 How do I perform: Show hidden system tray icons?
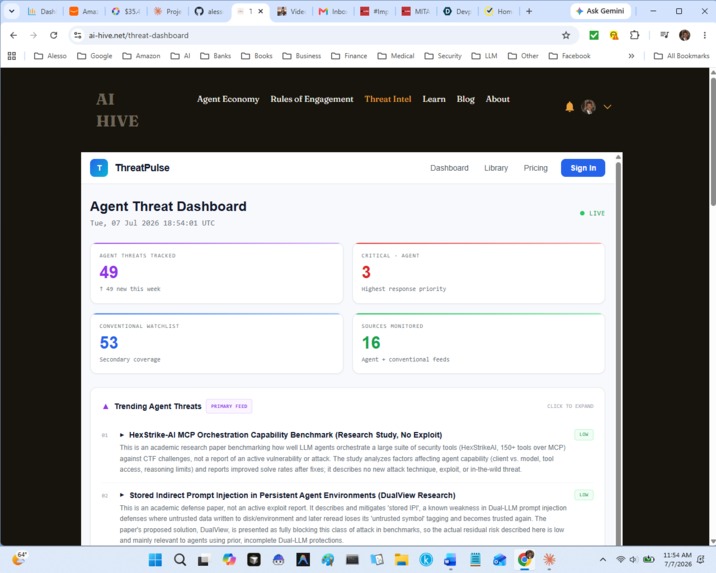[x=603, y=559]
